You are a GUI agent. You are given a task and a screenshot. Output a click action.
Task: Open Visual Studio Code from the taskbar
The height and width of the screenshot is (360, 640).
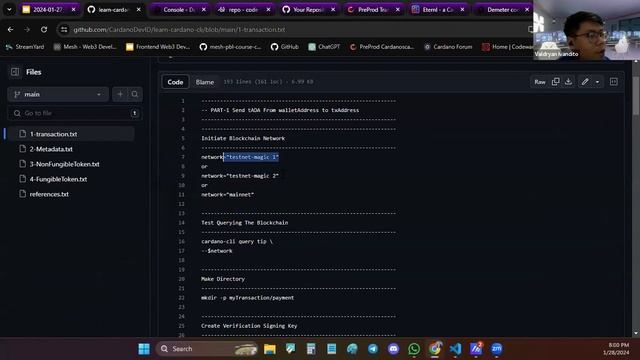(x=456, y=349)
